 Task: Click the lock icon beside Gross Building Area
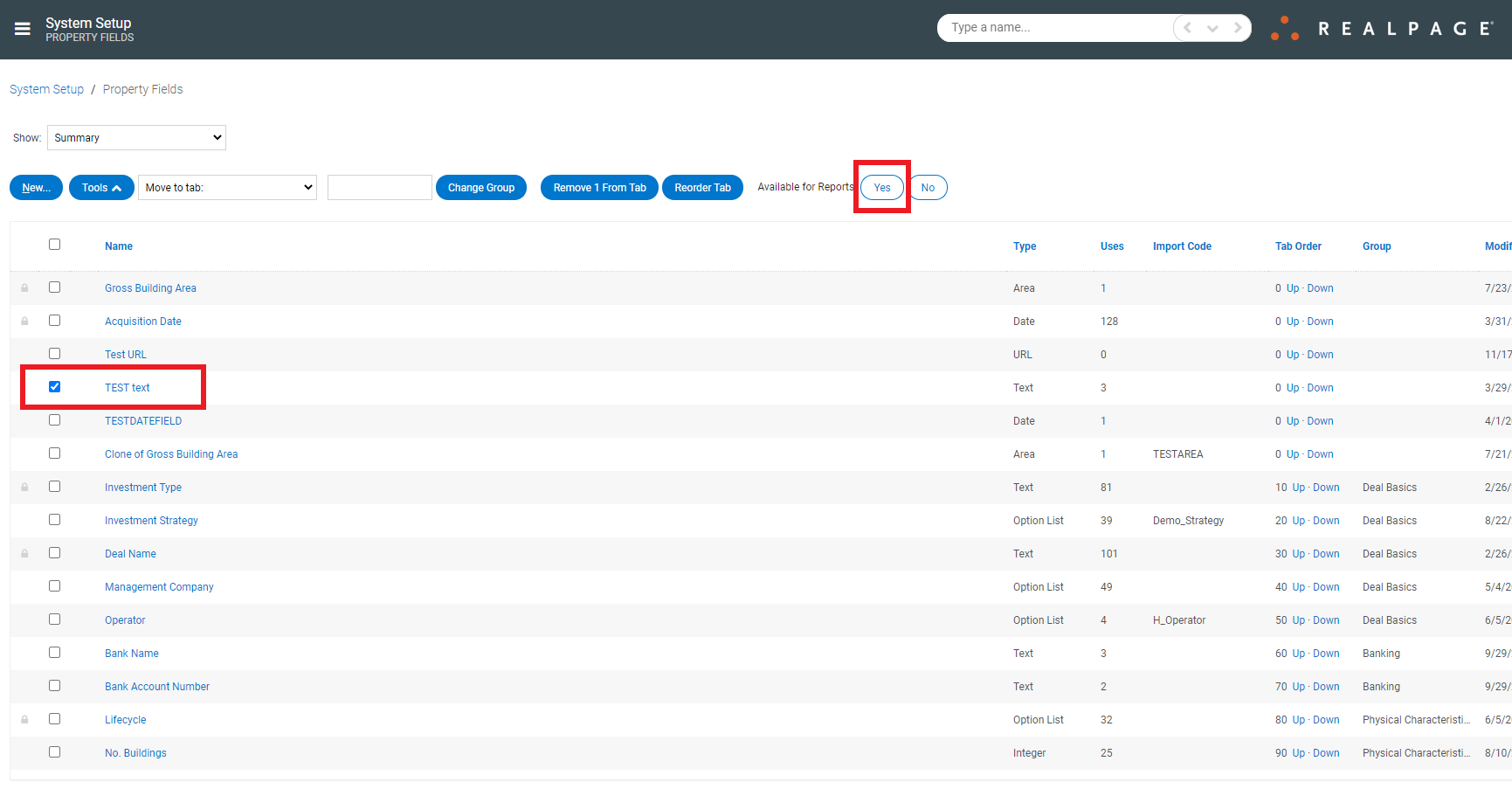coord(24,287)
